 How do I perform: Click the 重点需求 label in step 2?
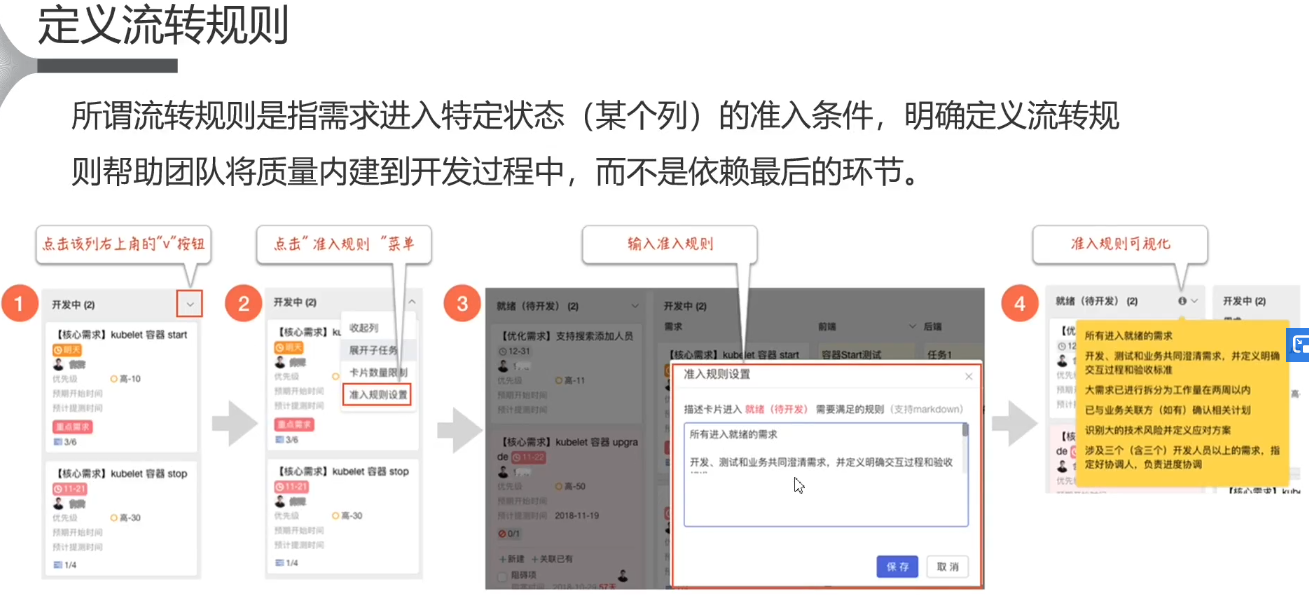tap(292, 424)
